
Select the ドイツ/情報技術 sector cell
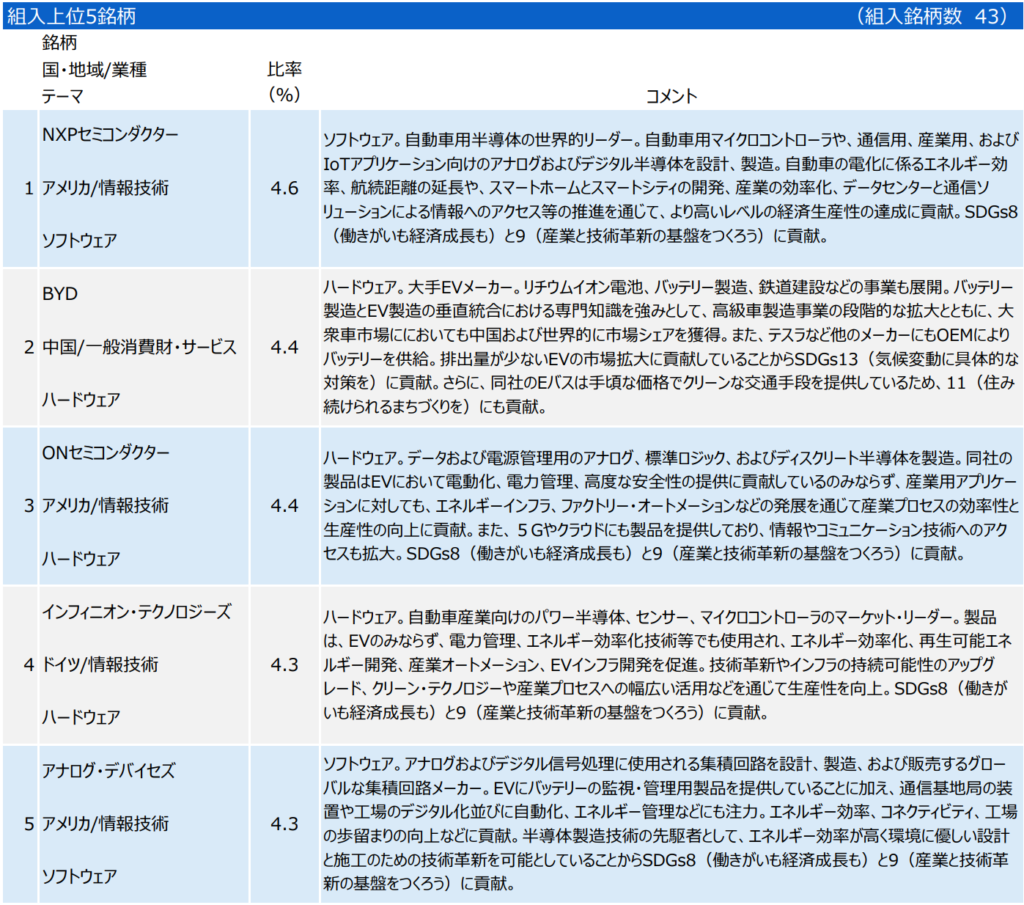pos(99,664)
